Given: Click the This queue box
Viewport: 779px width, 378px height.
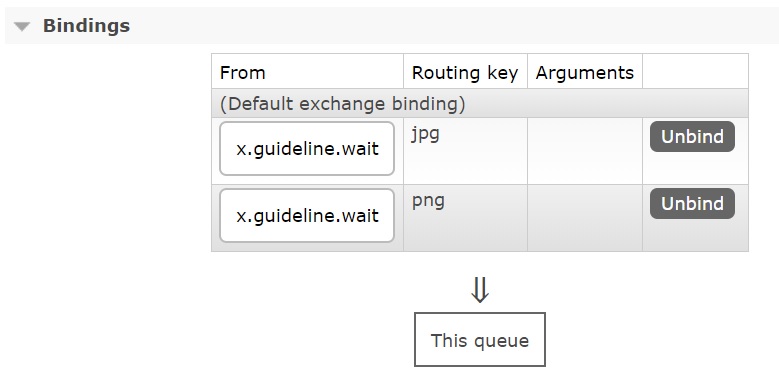Looking at the screenshot, I should pyautogui.click(x=480, y=340).
